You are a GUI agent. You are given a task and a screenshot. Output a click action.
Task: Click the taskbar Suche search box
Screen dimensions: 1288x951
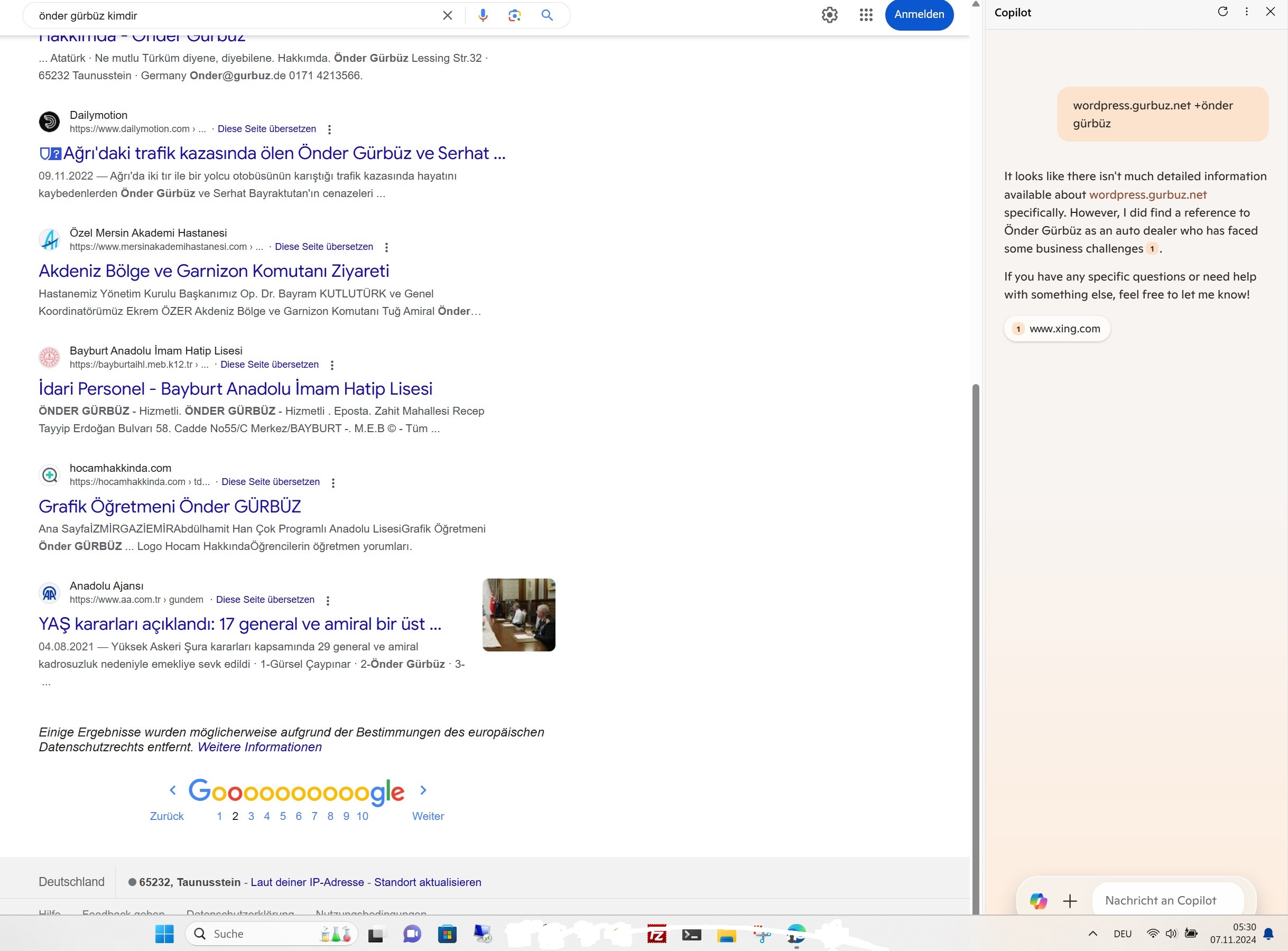[x=271, y=934]
